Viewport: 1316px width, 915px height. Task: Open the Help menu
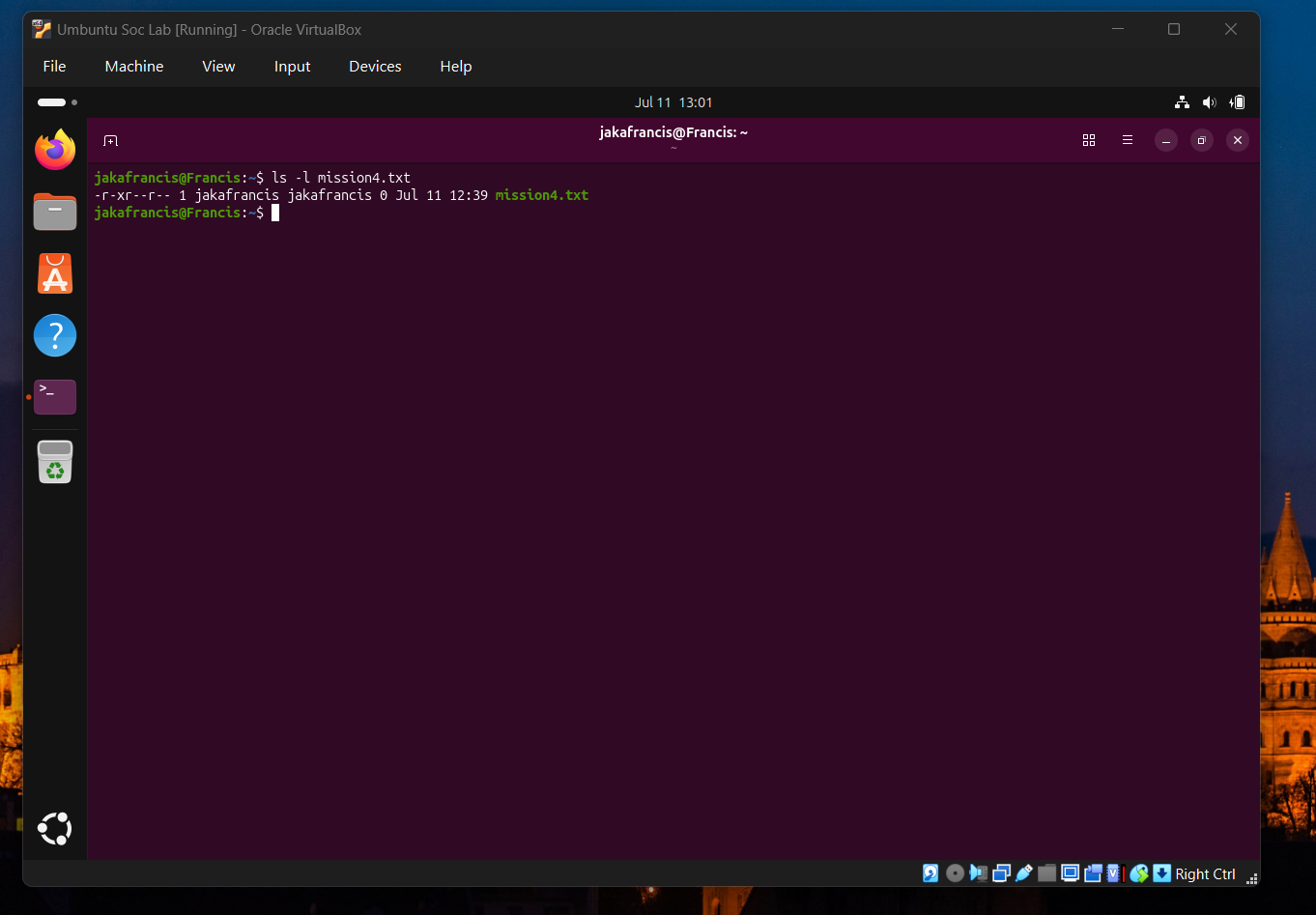click(x=455, y=66)
